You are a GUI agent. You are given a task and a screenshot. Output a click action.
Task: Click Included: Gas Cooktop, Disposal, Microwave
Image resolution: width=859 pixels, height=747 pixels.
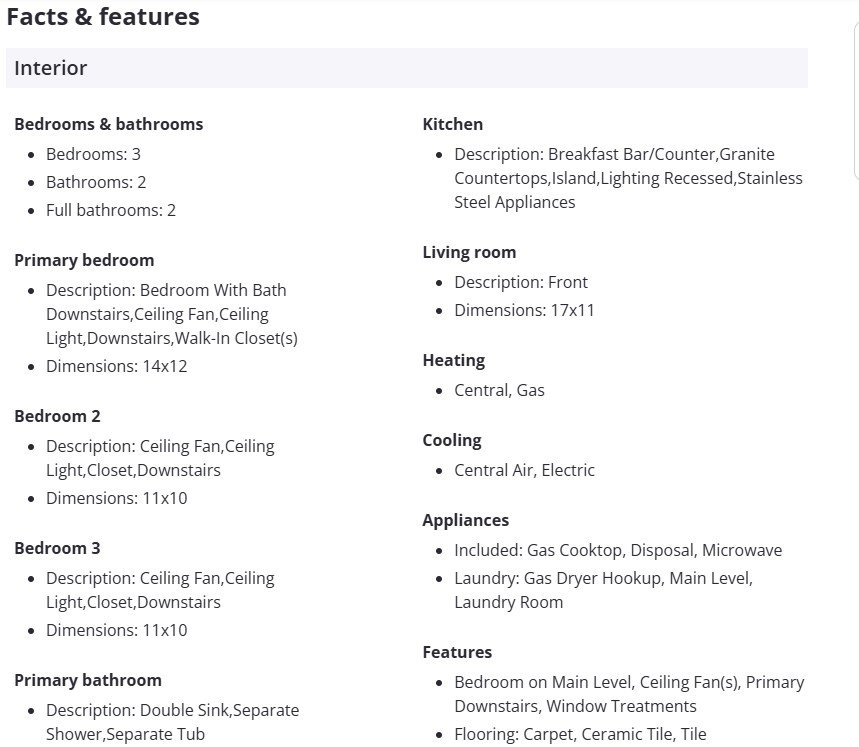(618, 550)
